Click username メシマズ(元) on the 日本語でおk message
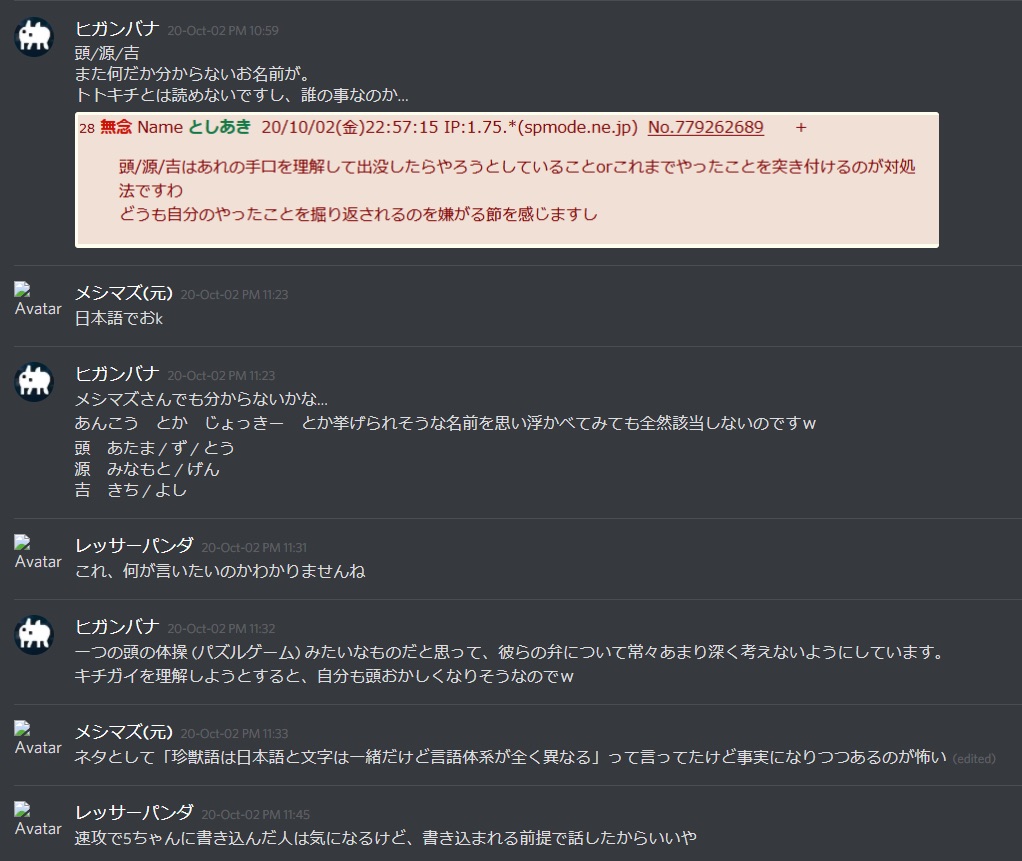Screen dimensions: 1022x861 coord(124,293)
